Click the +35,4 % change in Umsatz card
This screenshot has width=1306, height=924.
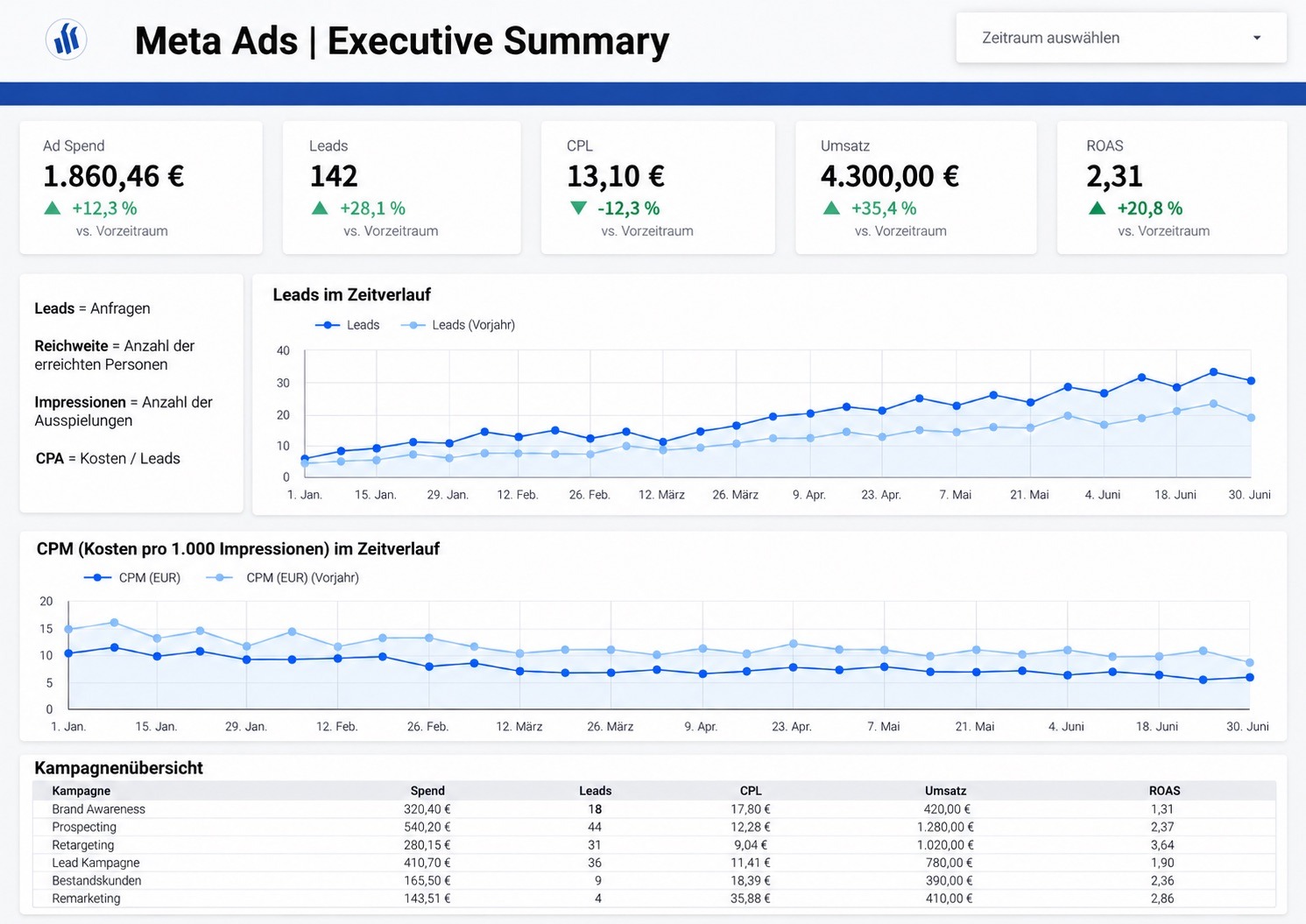884,208
